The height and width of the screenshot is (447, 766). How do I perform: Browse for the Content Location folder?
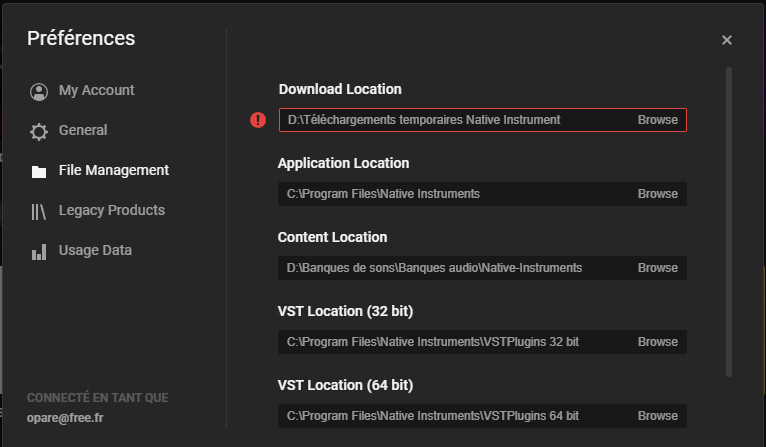pyautogui.click(x=657, y=268)
